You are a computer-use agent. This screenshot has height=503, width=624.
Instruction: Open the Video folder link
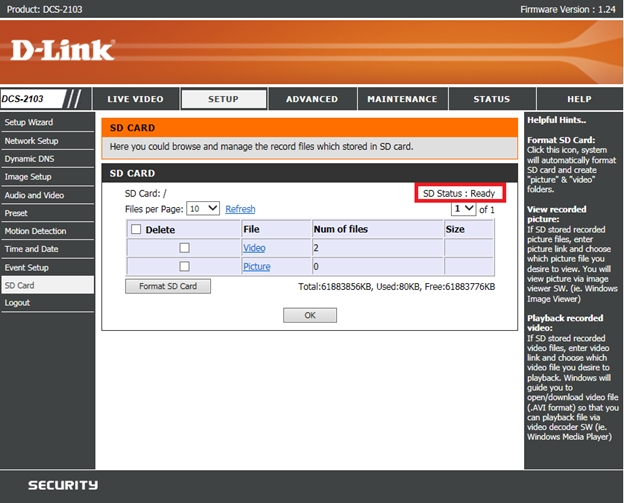[254, 248]
